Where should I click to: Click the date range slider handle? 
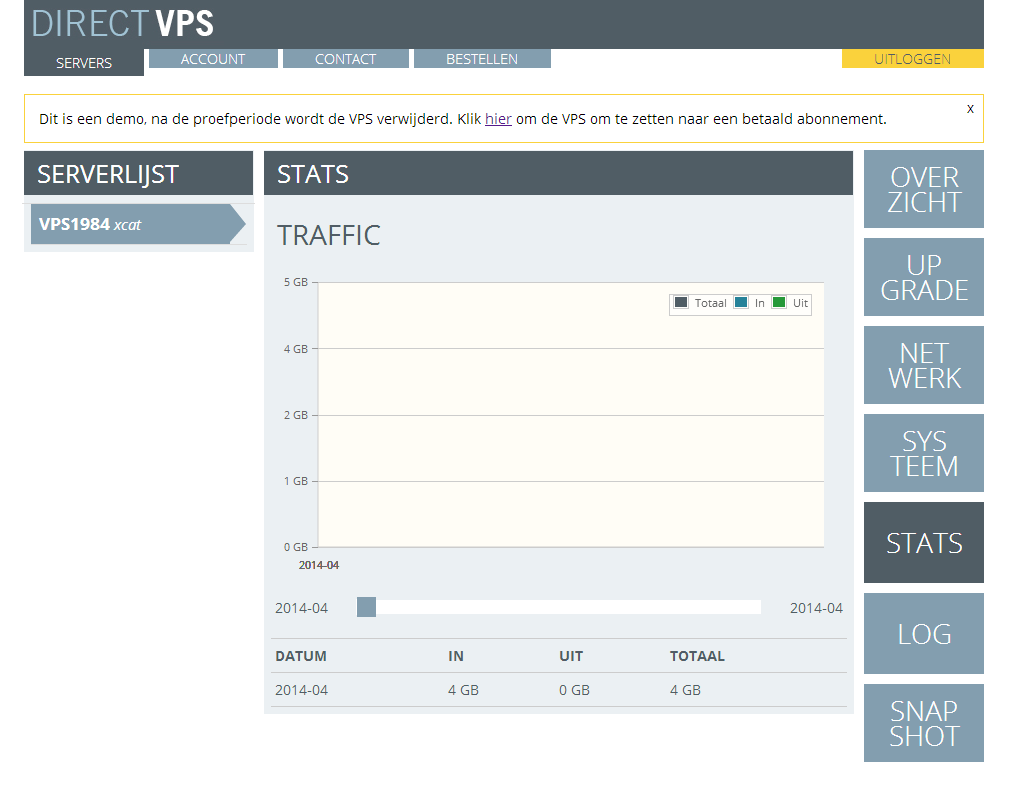click(366, 607)
